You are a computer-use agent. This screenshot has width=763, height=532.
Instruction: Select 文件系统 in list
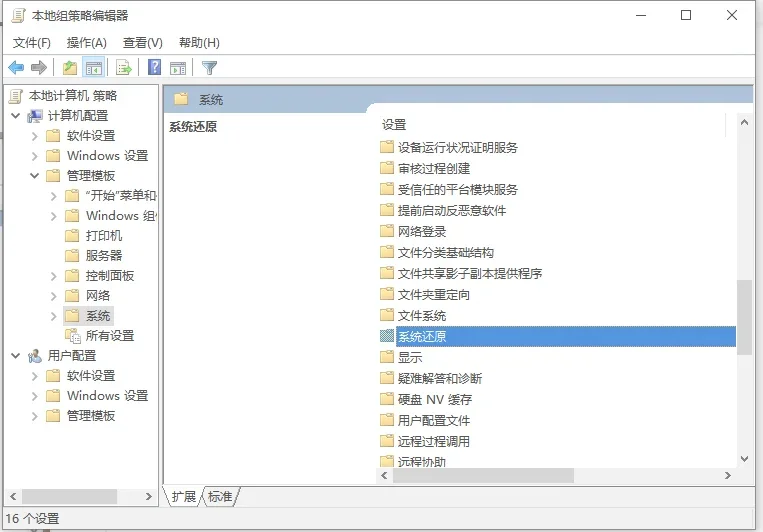pyautogui.click(x=421, y=315)
